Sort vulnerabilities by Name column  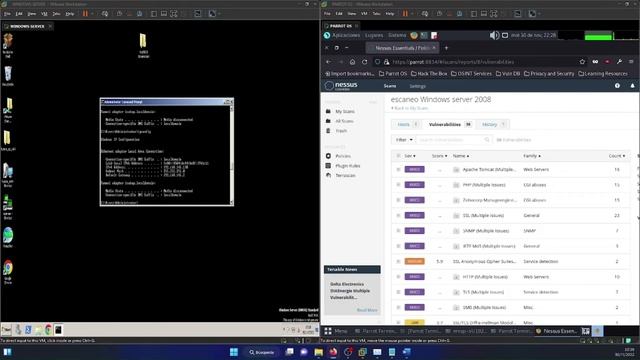(x=460, y=156)
